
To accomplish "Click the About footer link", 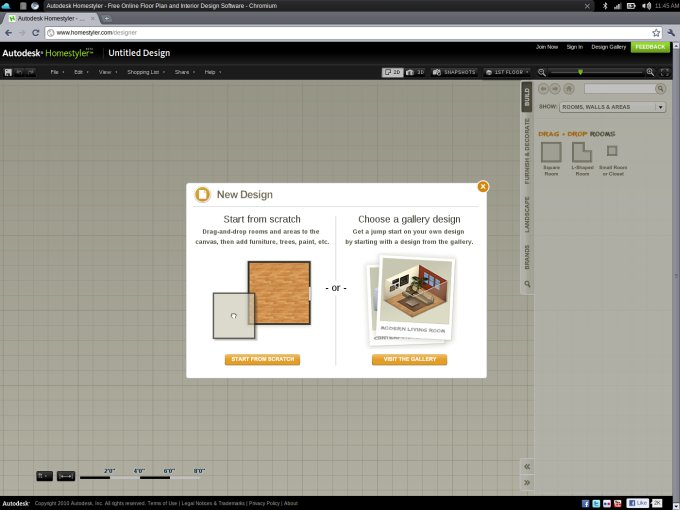I will point(291,503).
